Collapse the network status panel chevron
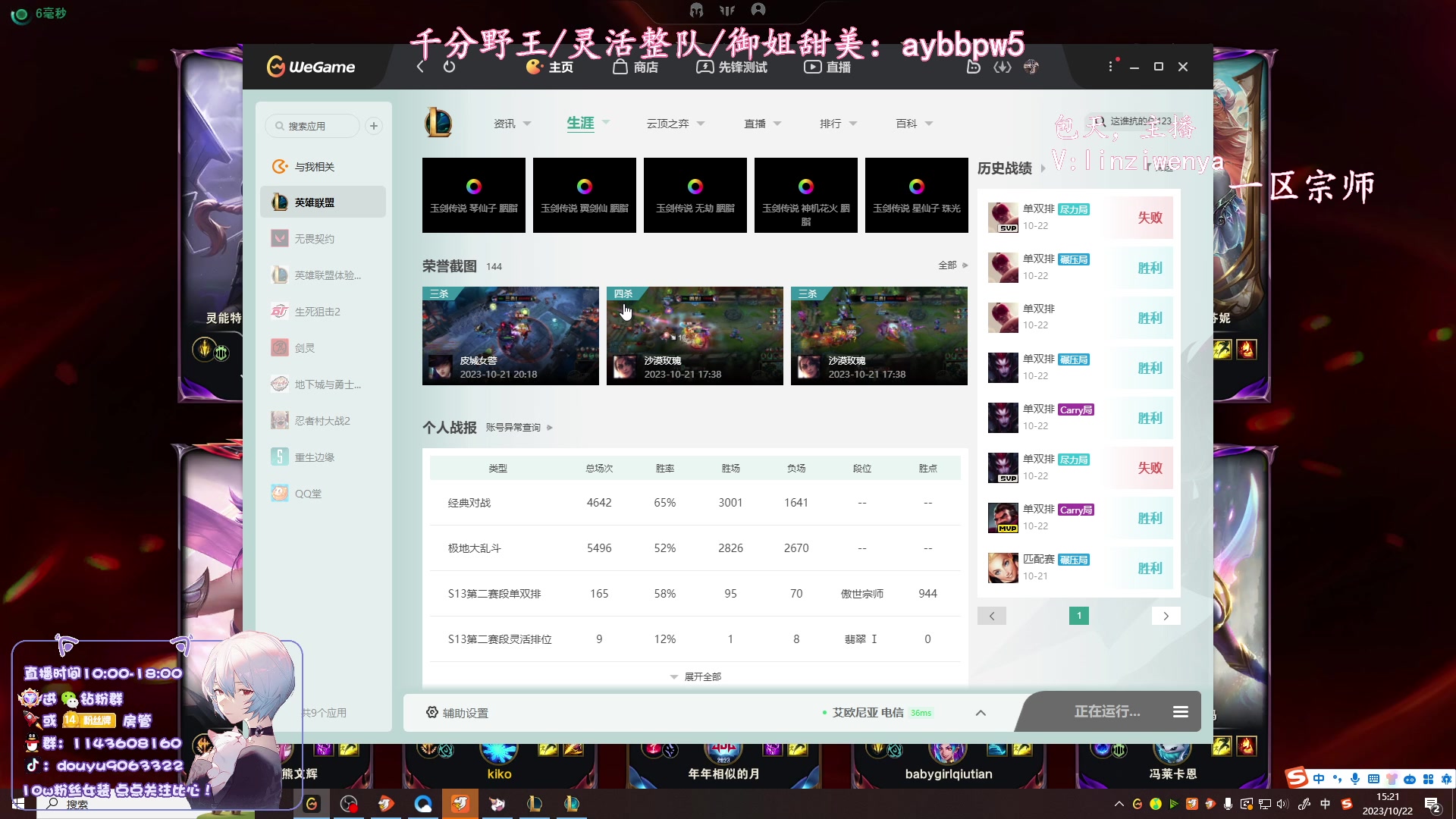Image resolution: width=1456 pixels, height=819 pixels. pyautogui.click(x=981, y=713)
